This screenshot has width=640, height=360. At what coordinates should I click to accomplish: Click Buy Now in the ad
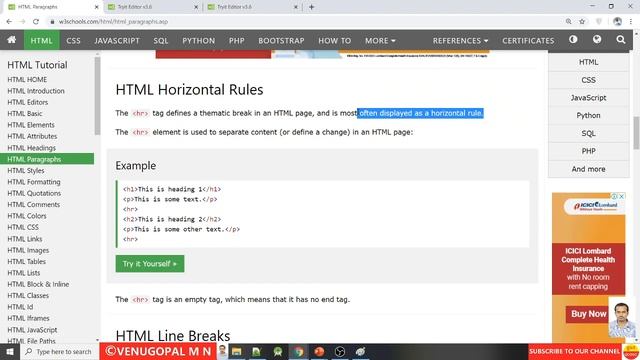[589, 313]
